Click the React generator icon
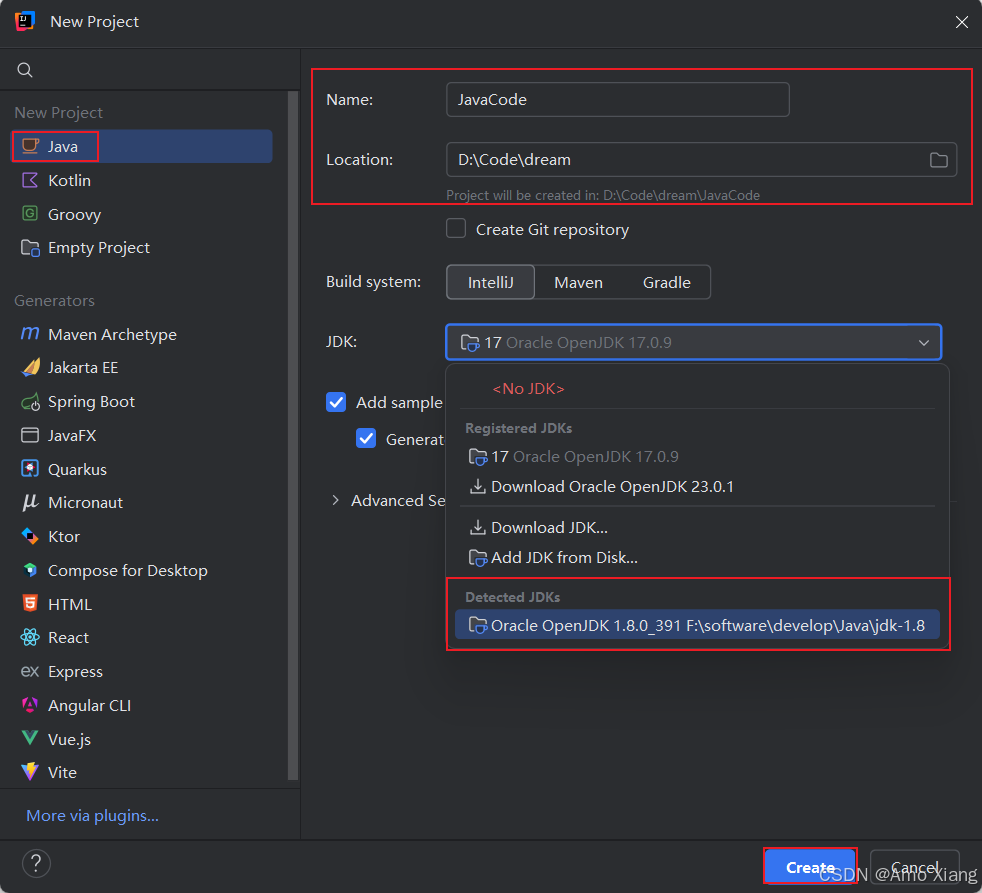The image size is (982, 893). coord(30,638)
